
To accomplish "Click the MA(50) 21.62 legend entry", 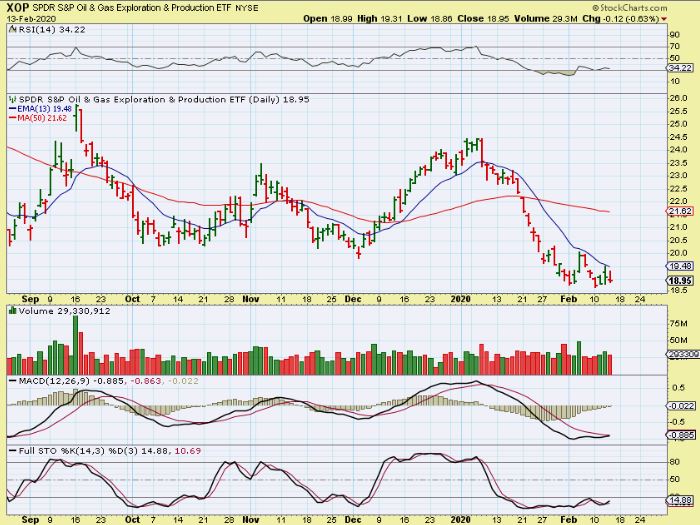I will 38,118.
